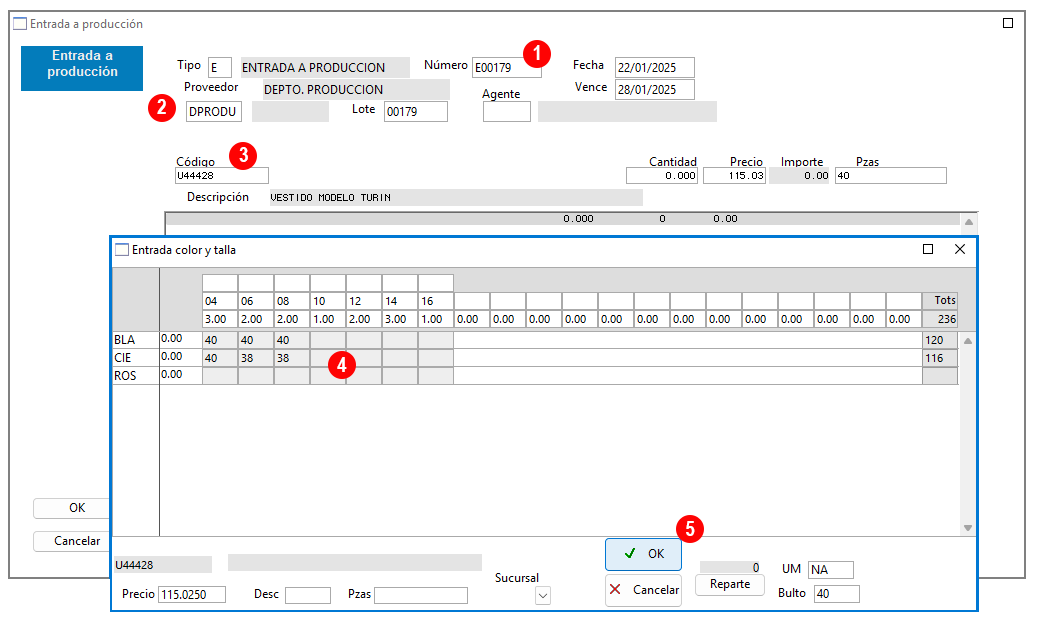The width and height of the screenshot is (1037, 622).
Task: Maximize the Entrada a producción window
Action: click(1008, 23)
